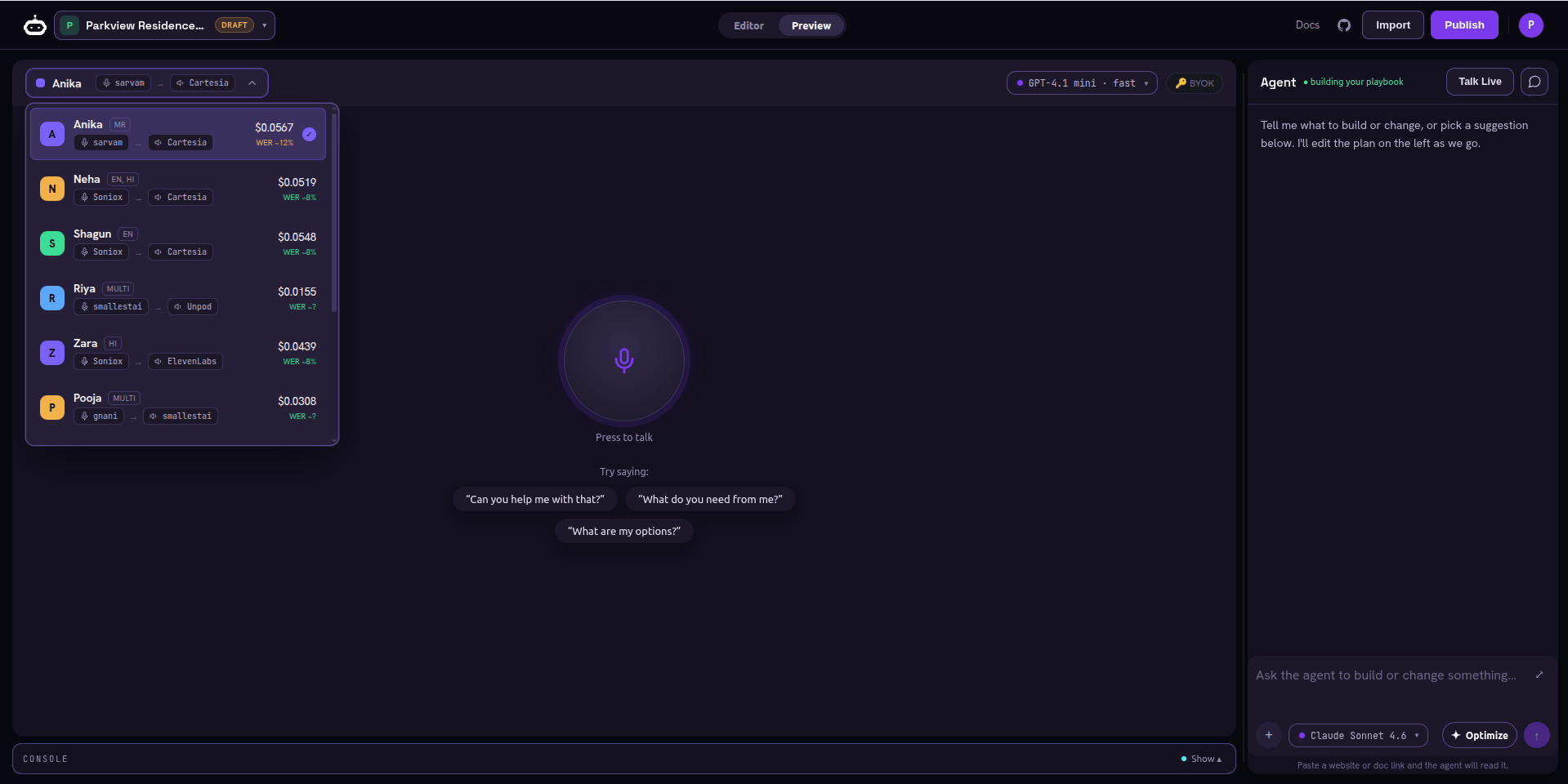Click the send arrow button
Viewport: 1568px width, 784px height.
[1537, 735]
